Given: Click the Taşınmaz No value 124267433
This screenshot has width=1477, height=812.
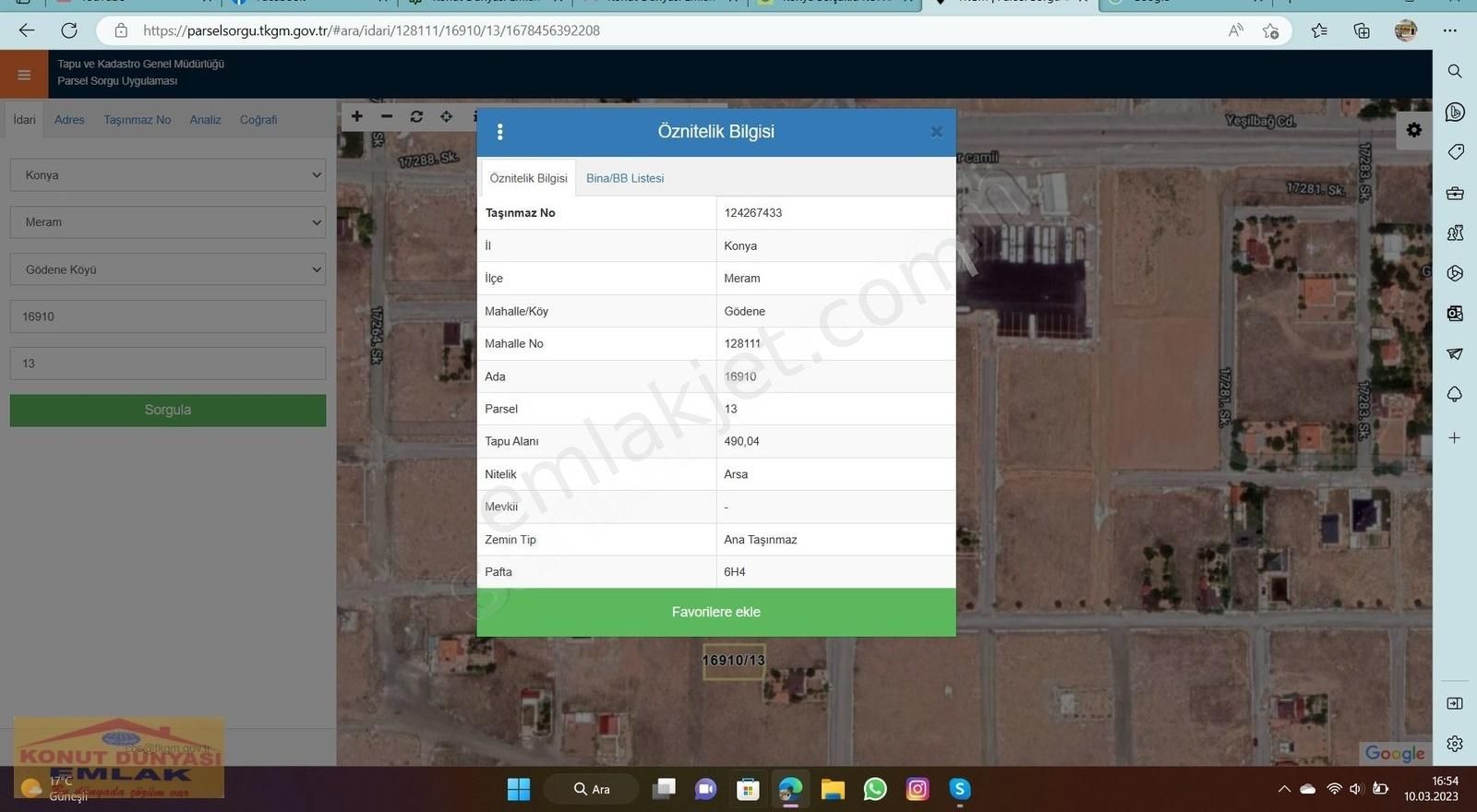Looking at the screenshot, I should [x=753, y=213].
